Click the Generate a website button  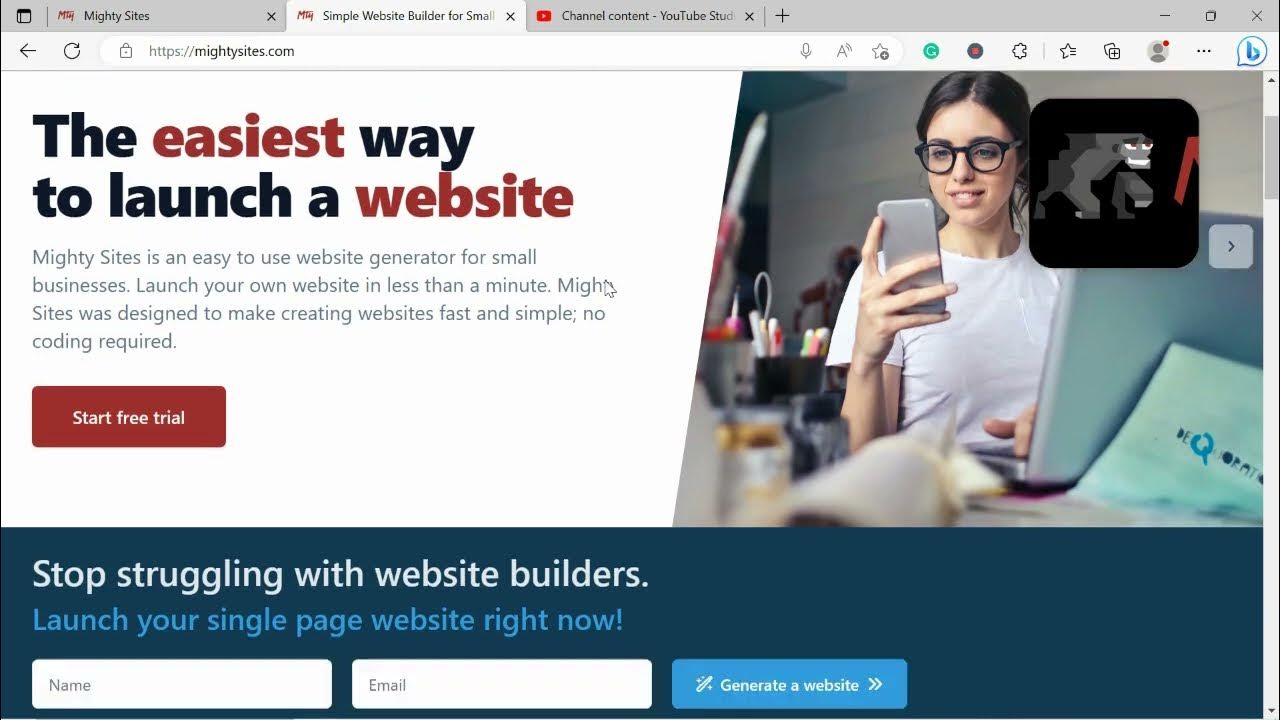[789, 684]
